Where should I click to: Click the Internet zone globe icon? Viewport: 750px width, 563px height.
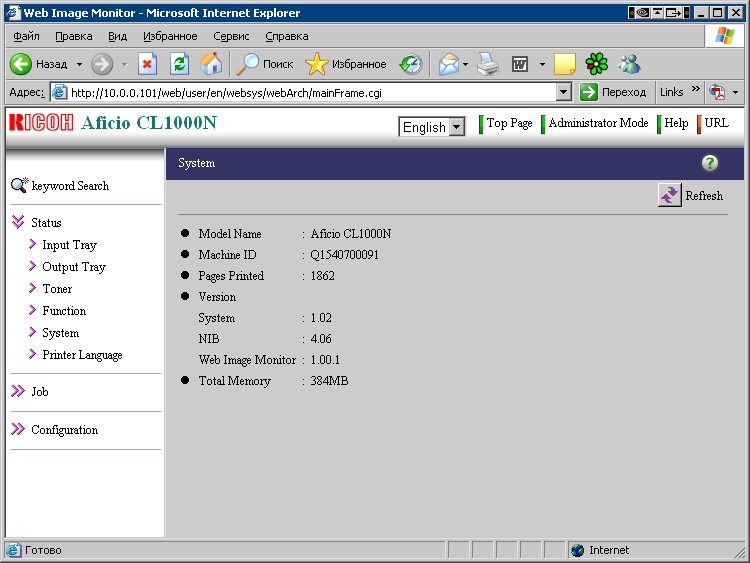click(x=577, y=551)
